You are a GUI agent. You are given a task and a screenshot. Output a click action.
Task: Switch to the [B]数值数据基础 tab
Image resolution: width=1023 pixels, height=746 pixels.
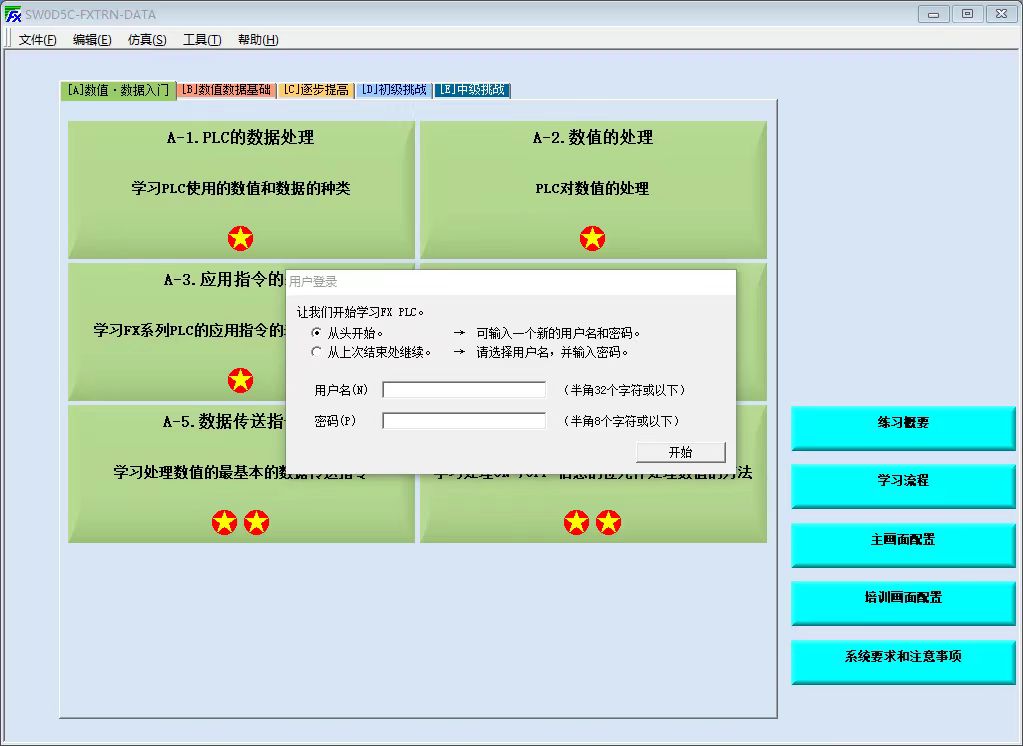227,90
